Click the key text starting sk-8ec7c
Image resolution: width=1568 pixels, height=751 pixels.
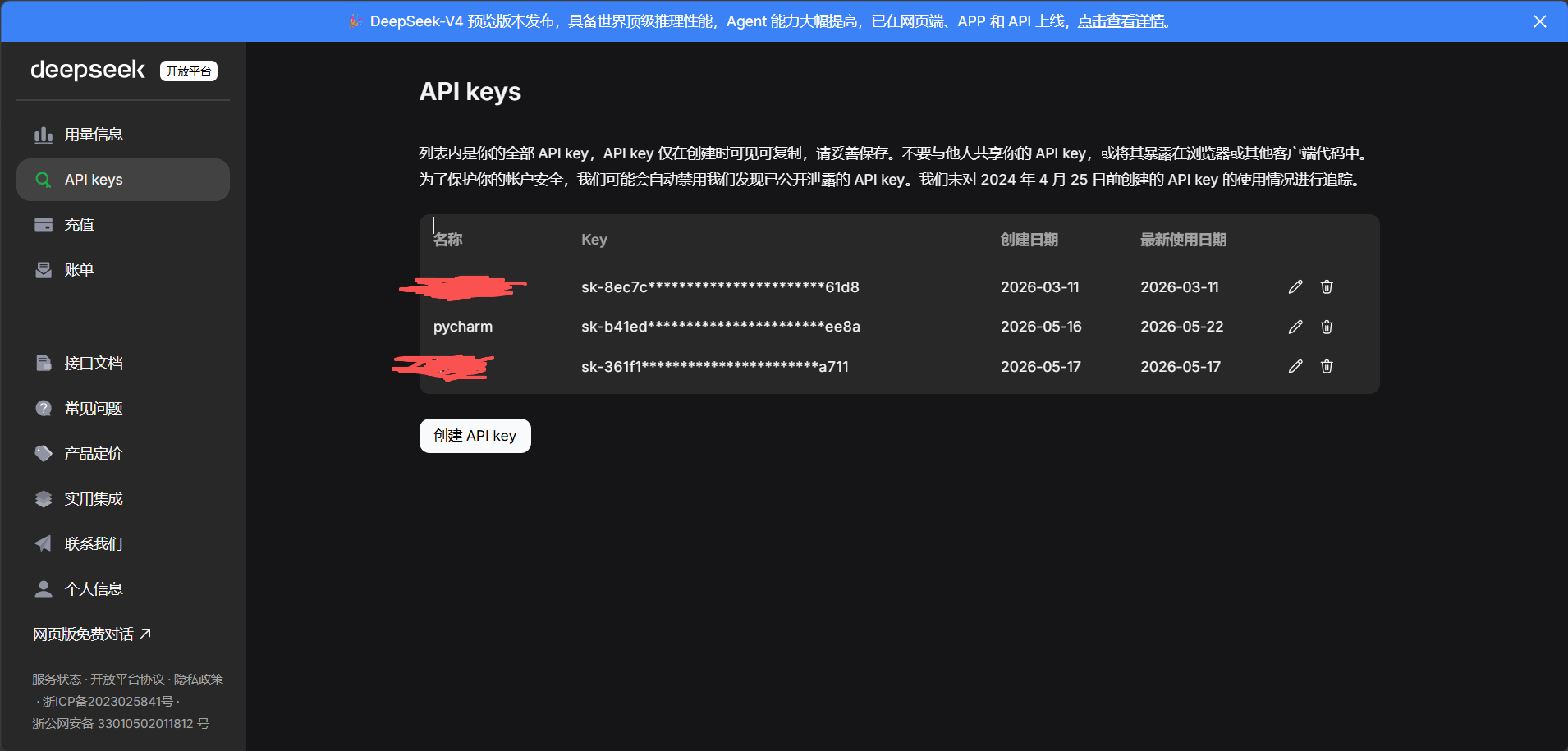click(720, 286)
